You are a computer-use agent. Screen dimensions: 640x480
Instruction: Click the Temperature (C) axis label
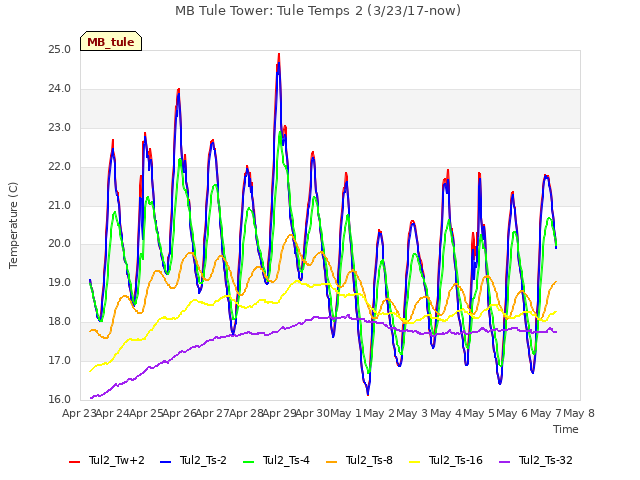point(13,225)
